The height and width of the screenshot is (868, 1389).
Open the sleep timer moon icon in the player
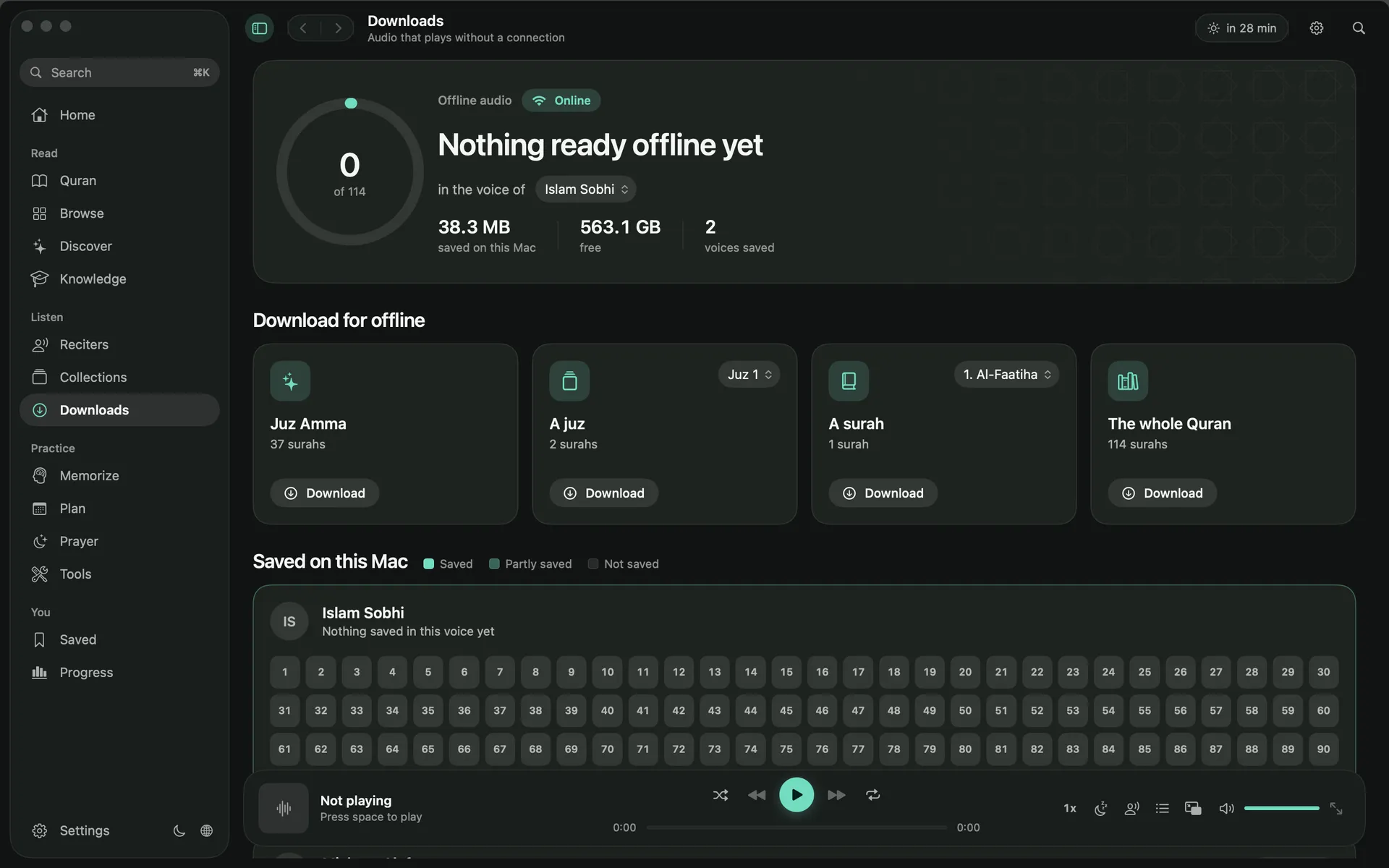click(x=1100, y=808)
